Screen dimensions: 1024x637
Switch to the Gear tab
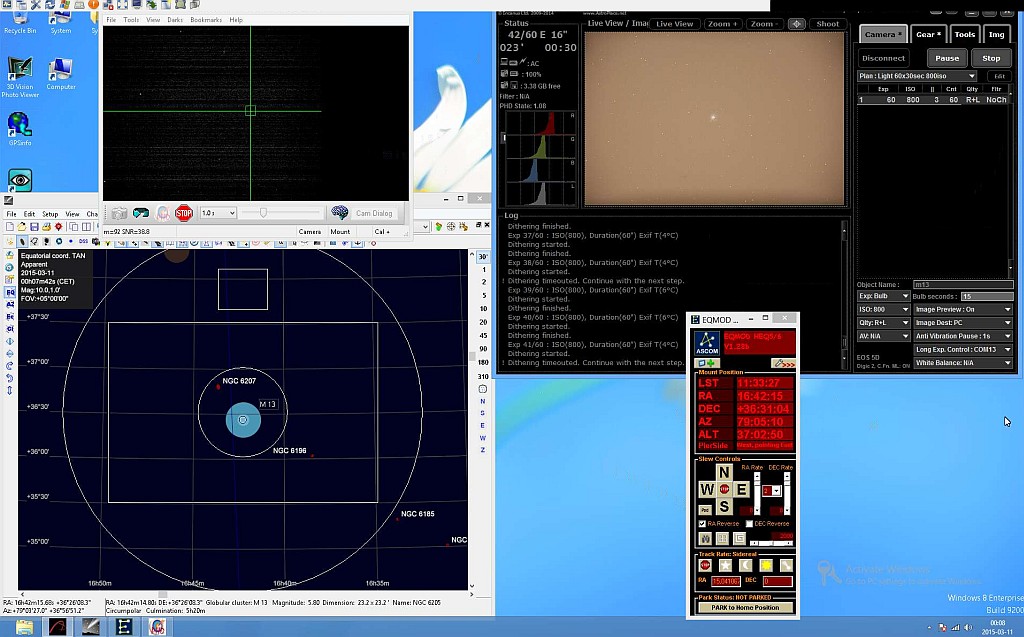927,34
